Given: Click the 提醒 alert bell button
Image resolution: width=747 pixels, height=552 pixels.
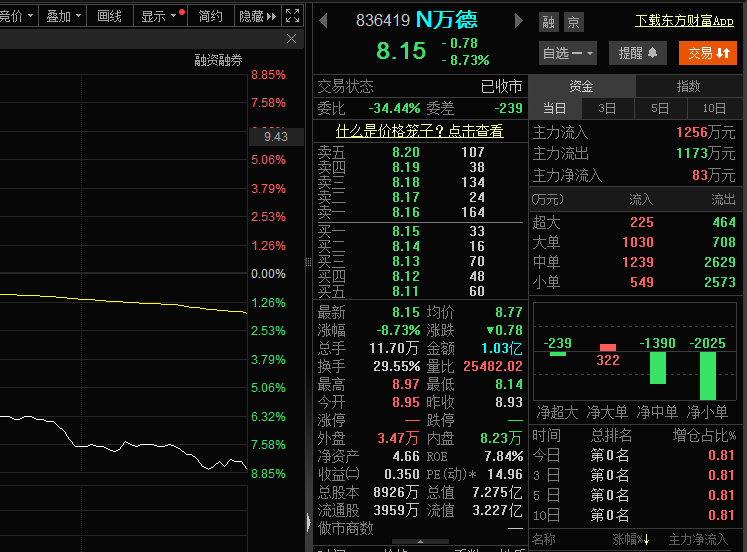Looking at the screenshot, I should (x=637, y=53).
